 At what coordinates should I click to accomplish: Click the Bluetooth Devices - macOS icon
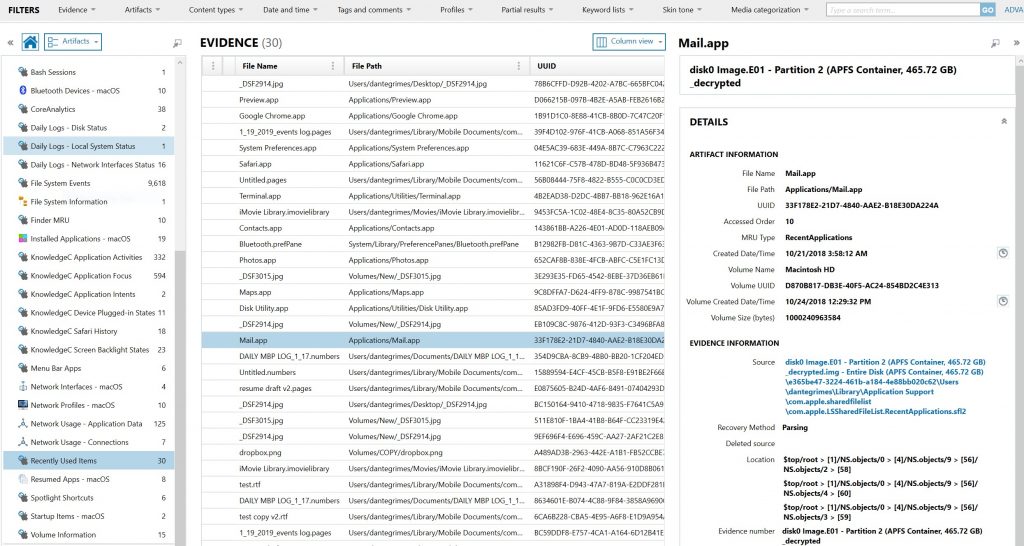point(23,91)
